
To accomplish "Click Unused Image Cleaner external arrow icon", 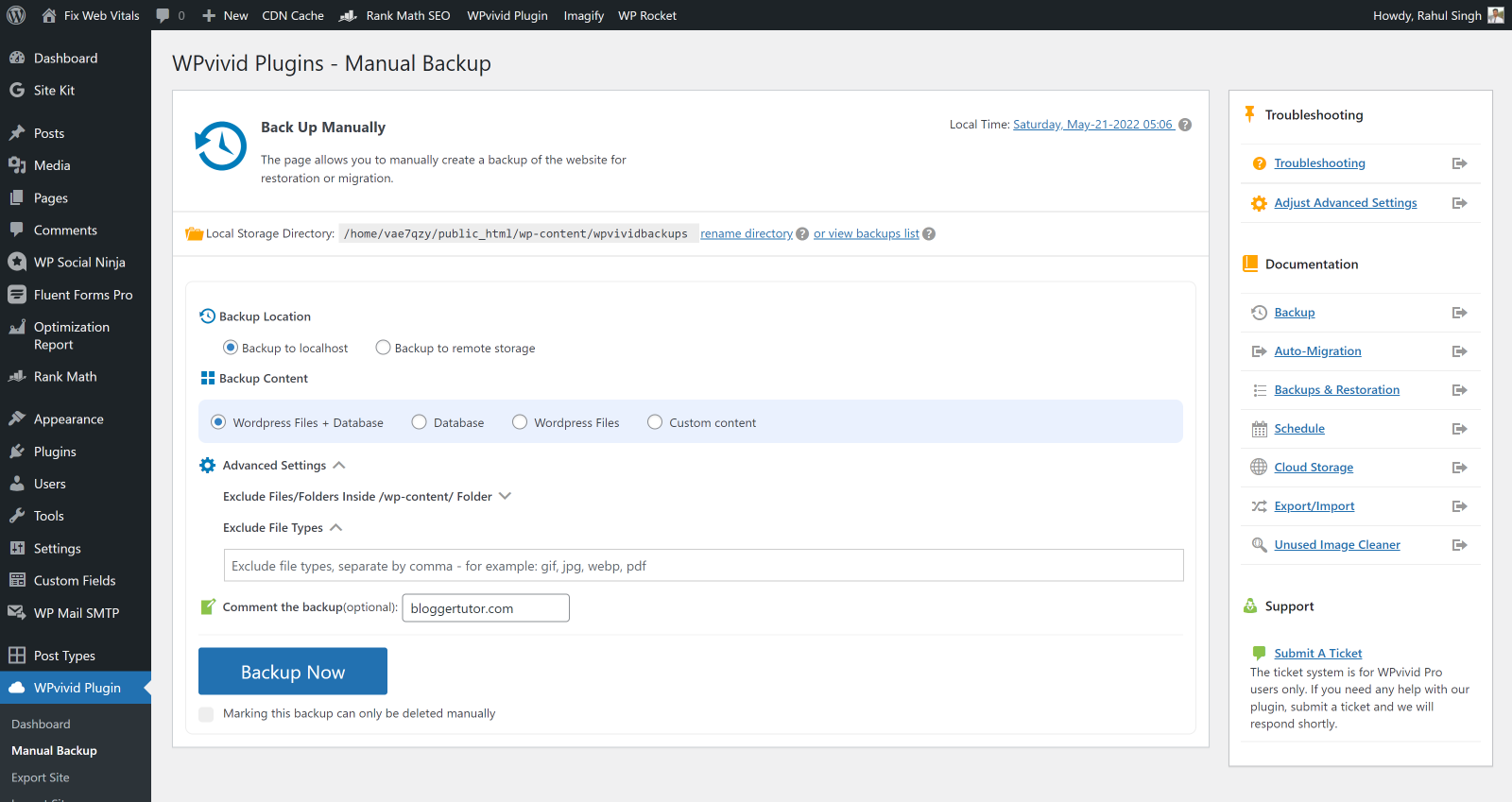I will (1459, 545).
